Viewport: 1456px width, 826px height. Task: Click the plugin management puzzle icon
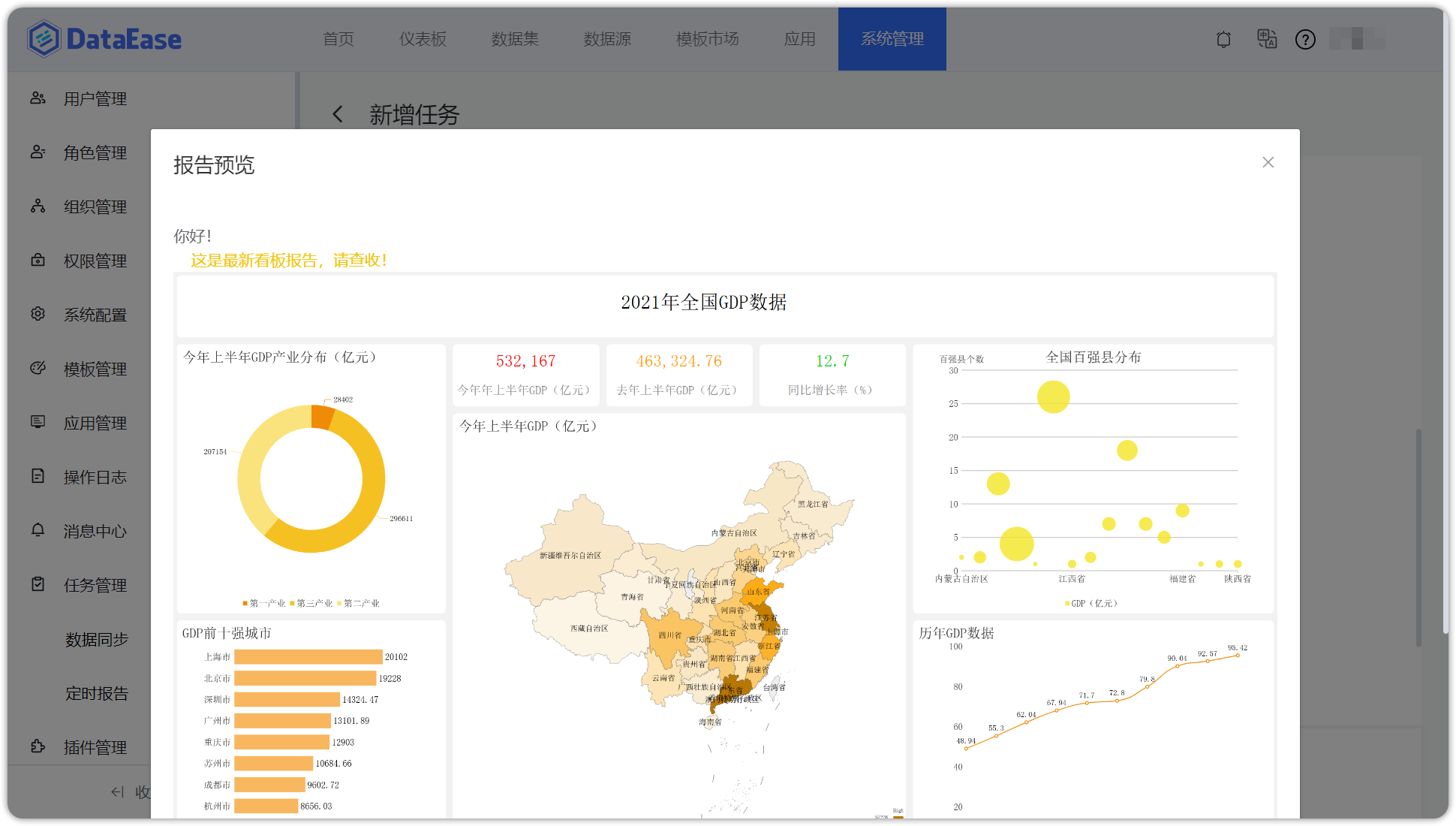click(x=38, y=747)
